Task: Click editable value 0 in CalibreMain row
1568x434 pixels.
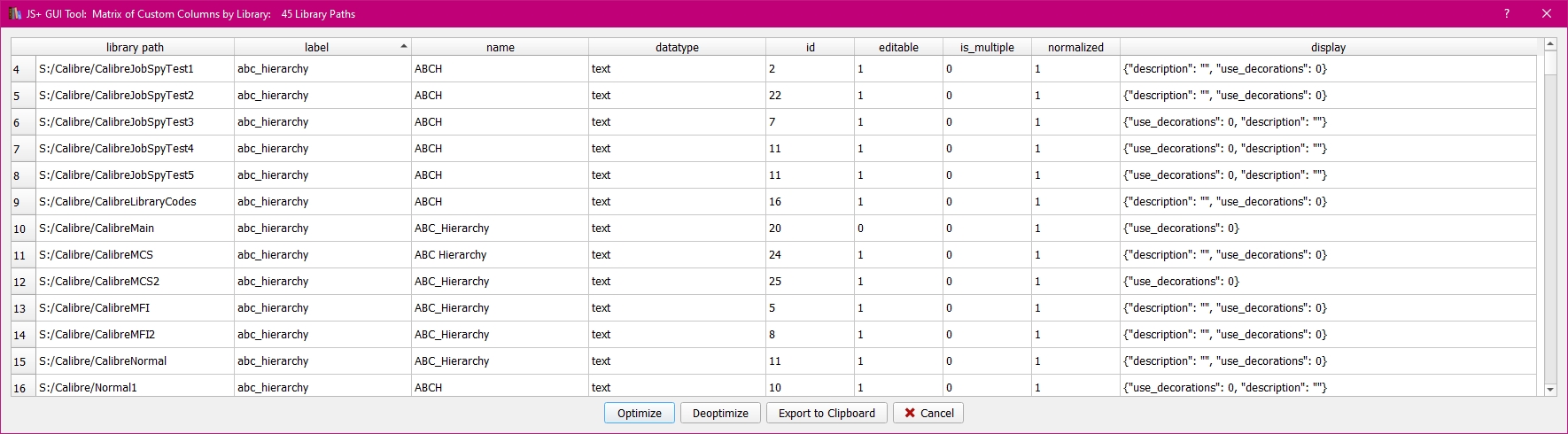Action: [898, 229]
